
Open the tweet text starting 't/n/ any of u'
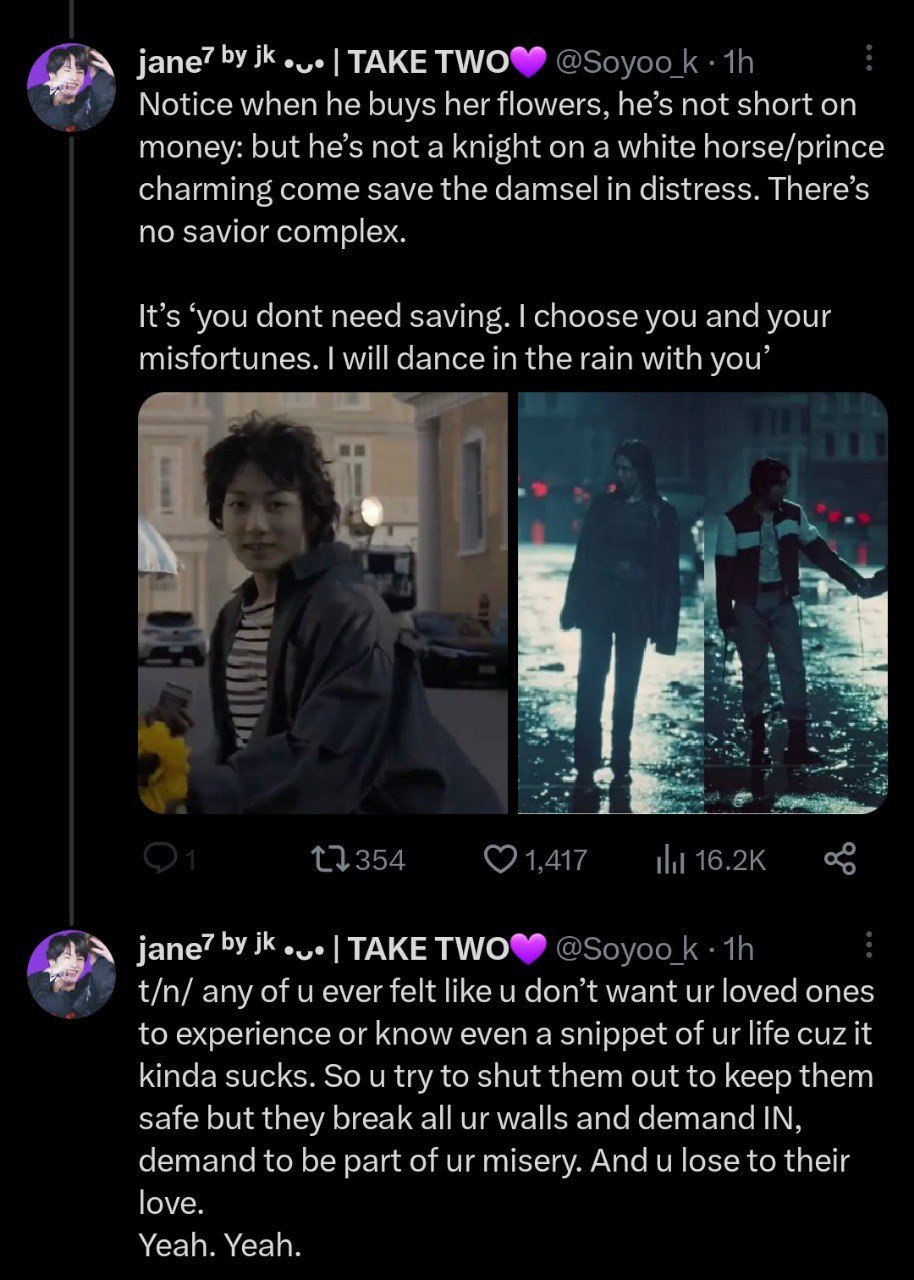click(506, 1120)
